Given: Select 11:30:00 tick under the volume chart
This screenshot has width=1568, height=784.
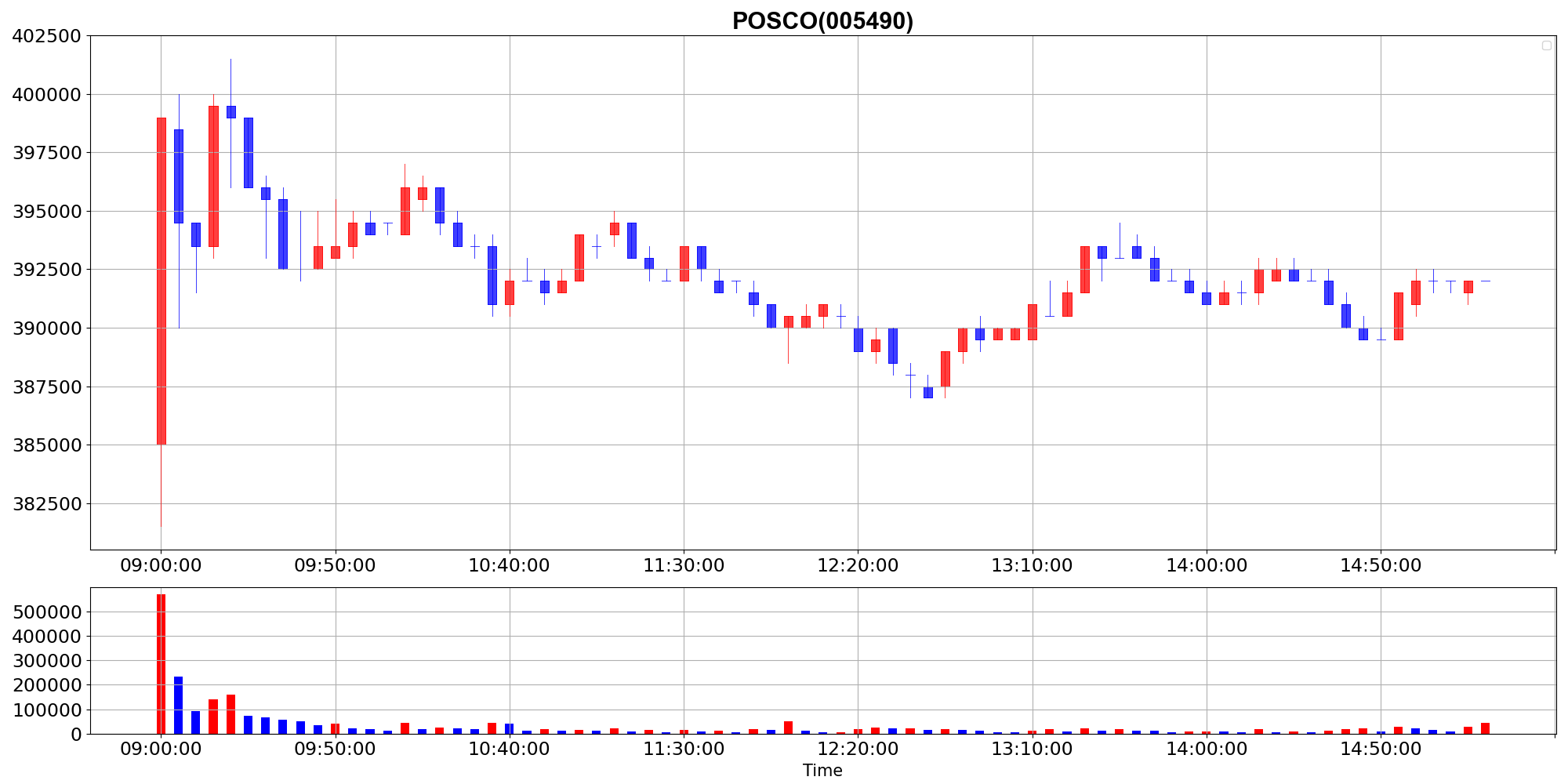Looking at the screenshot, I should 684,750.
